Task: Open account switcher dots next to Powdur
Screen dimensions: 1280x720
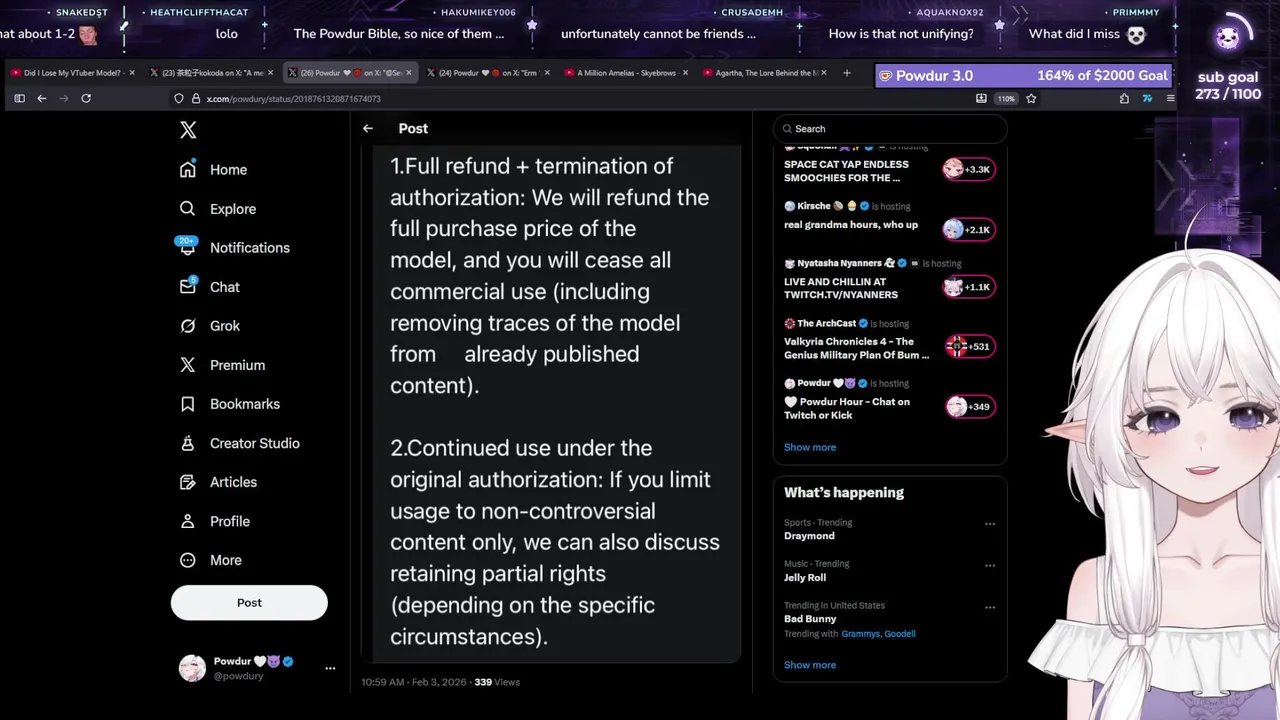Action: pyautogui.click(x=330, y=668)
